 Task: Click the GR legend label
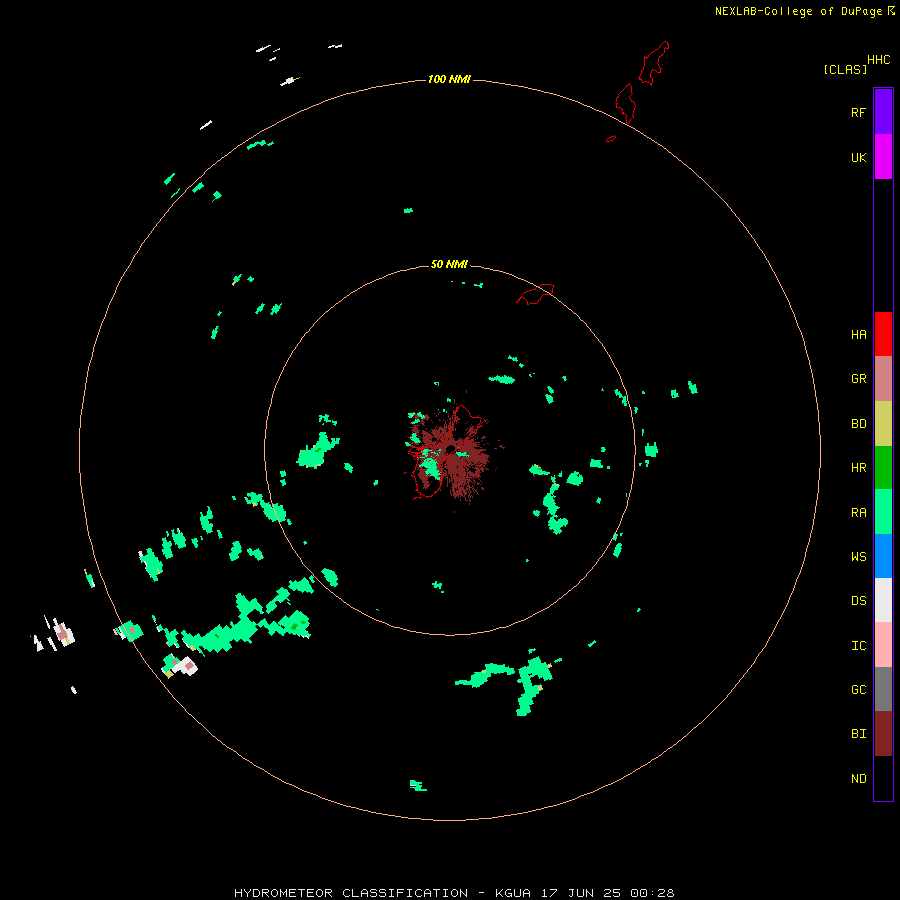[x=858, y=379]
